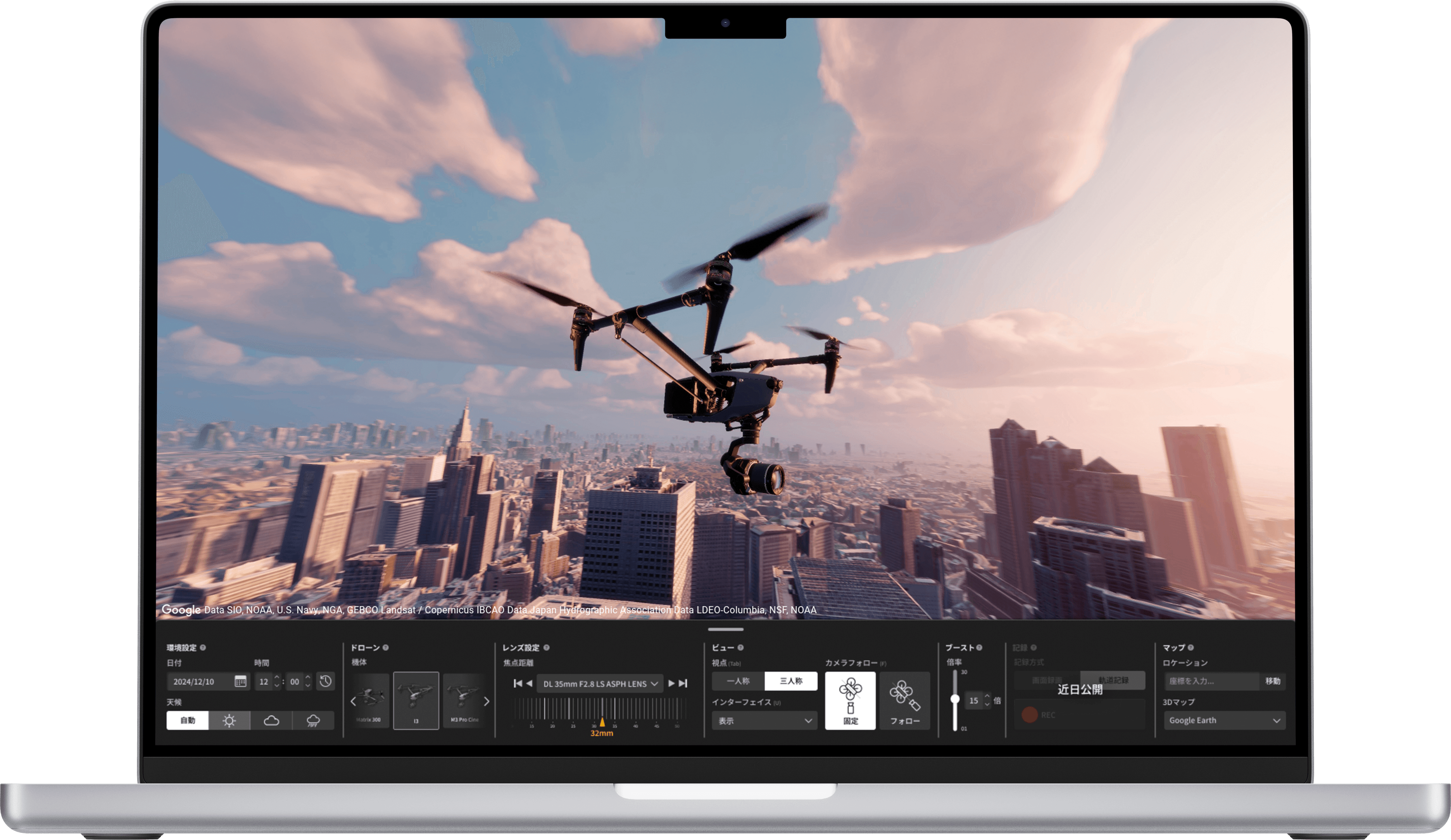
Task: Open the Google Earth 3D map dropdown
Action: [x=1224, y=720]
